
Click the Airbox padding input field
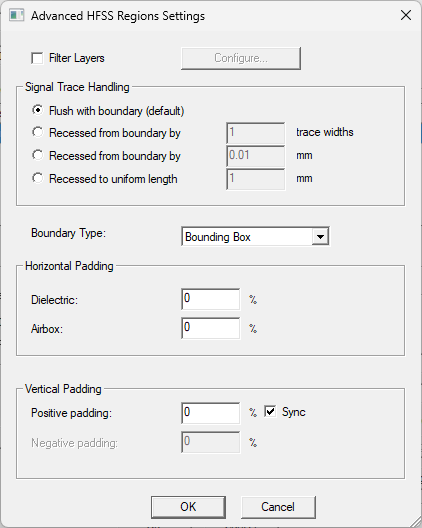click(210, 328)
